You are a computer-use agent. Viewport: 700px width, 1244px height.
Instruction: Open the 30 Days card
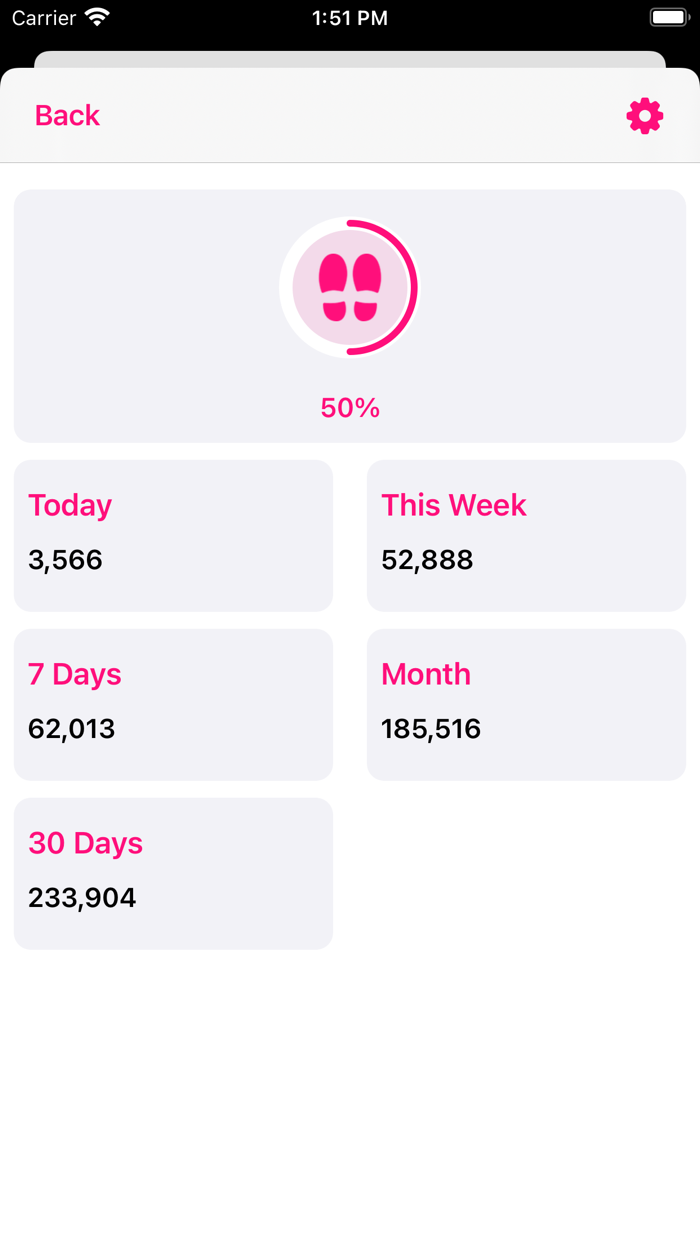coord(173,872)
